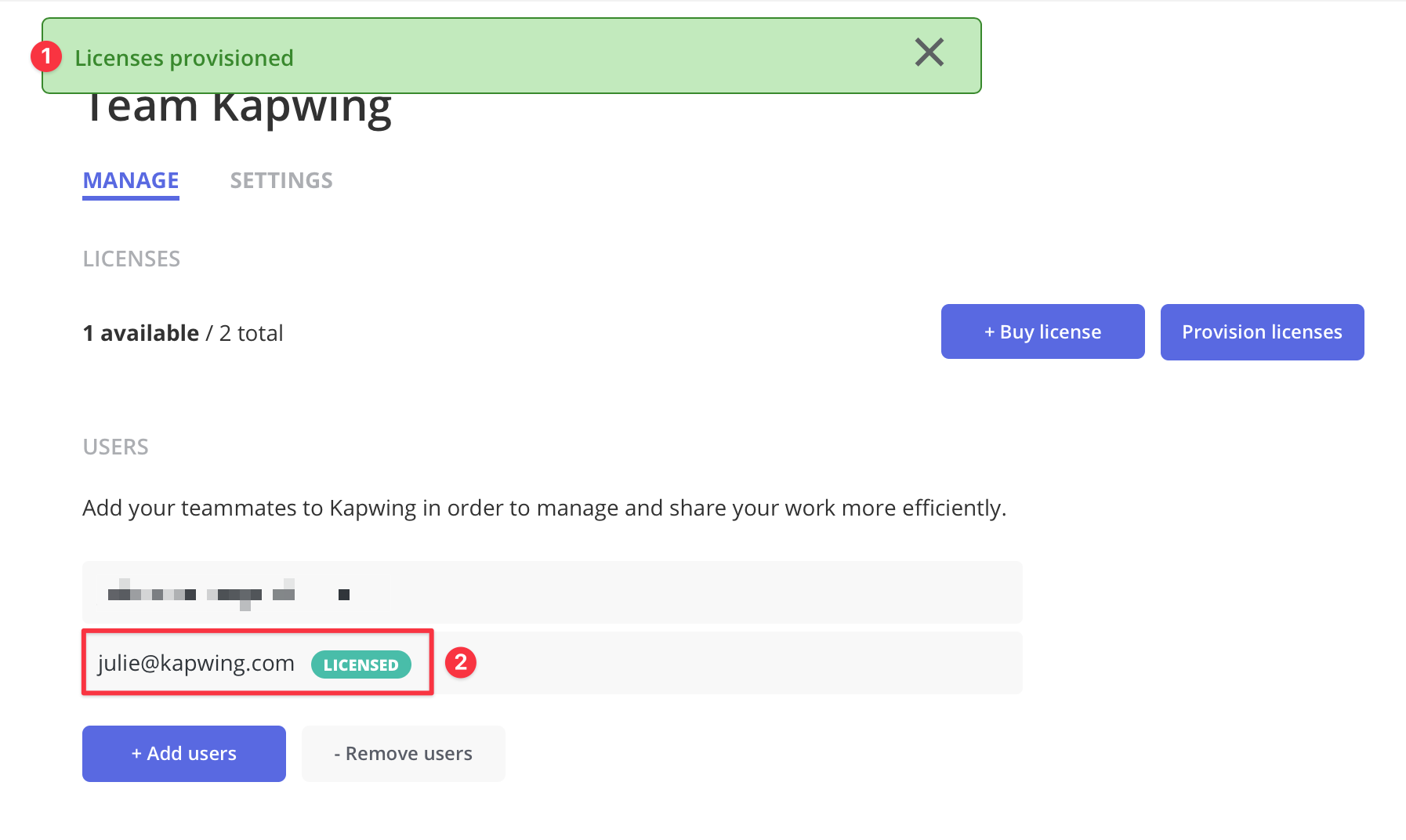This screenshot has width=1406, height=840.
Task: Dismiss the Licenses provisioned notification
Action: pos(929,53)
